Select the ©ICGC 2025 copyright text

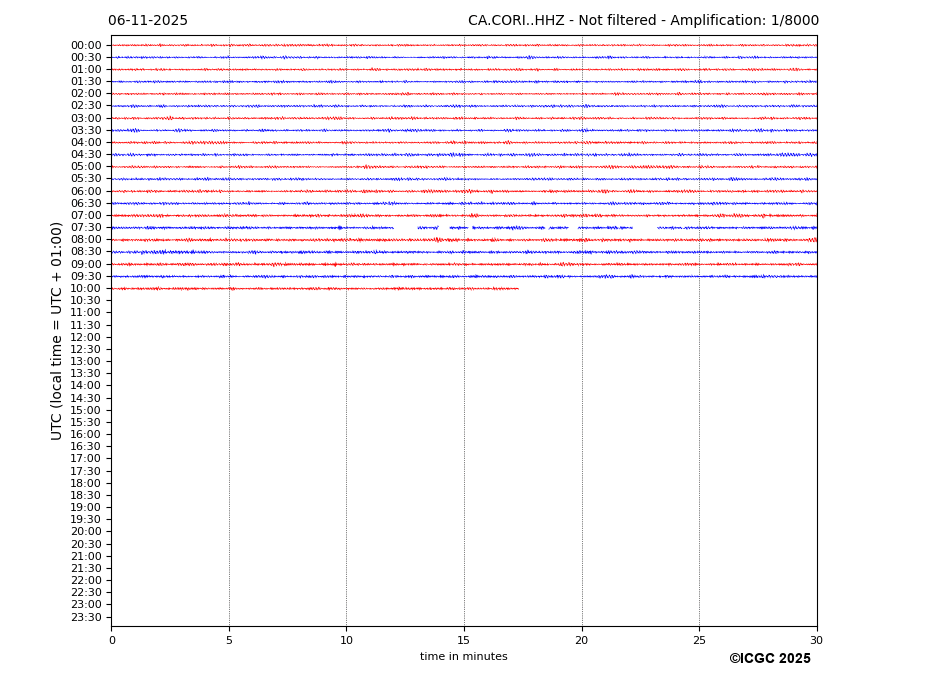pyautogui.click(x=769, y=659)
